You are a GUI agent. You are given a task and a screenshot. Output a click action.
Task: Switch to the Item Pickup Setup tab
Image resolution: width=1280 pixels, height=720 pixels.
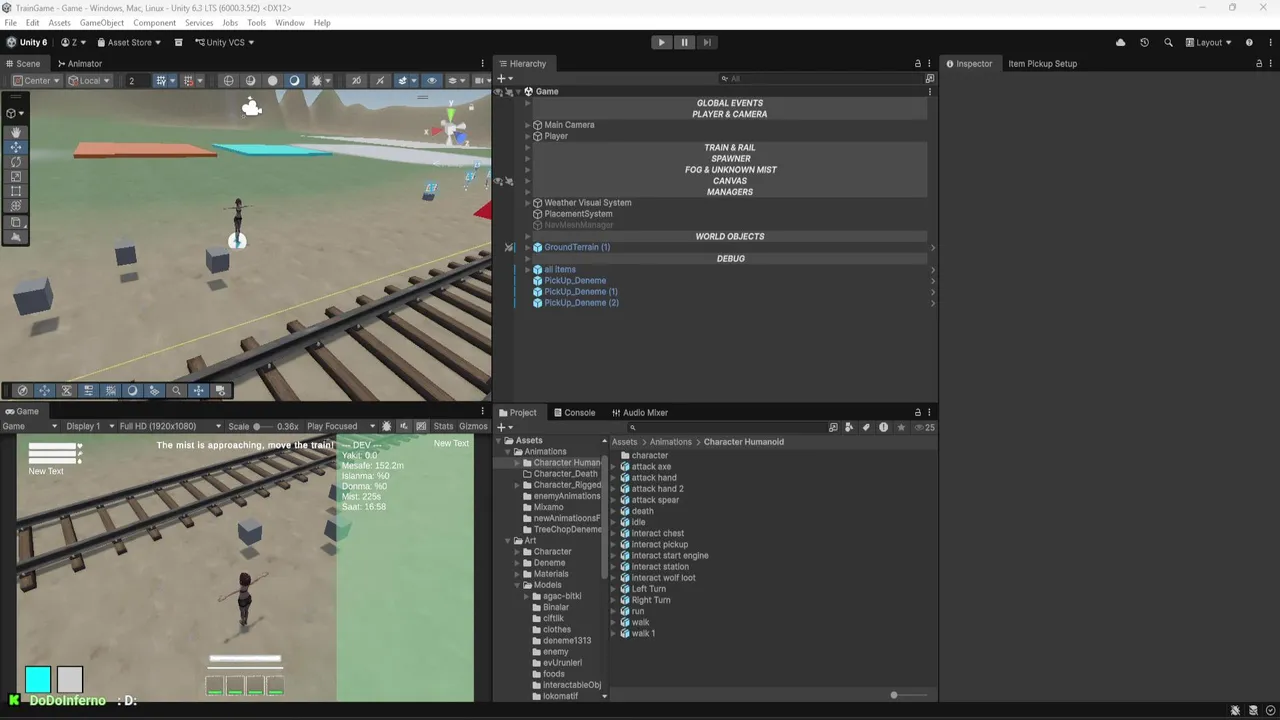coord(1042,64)
